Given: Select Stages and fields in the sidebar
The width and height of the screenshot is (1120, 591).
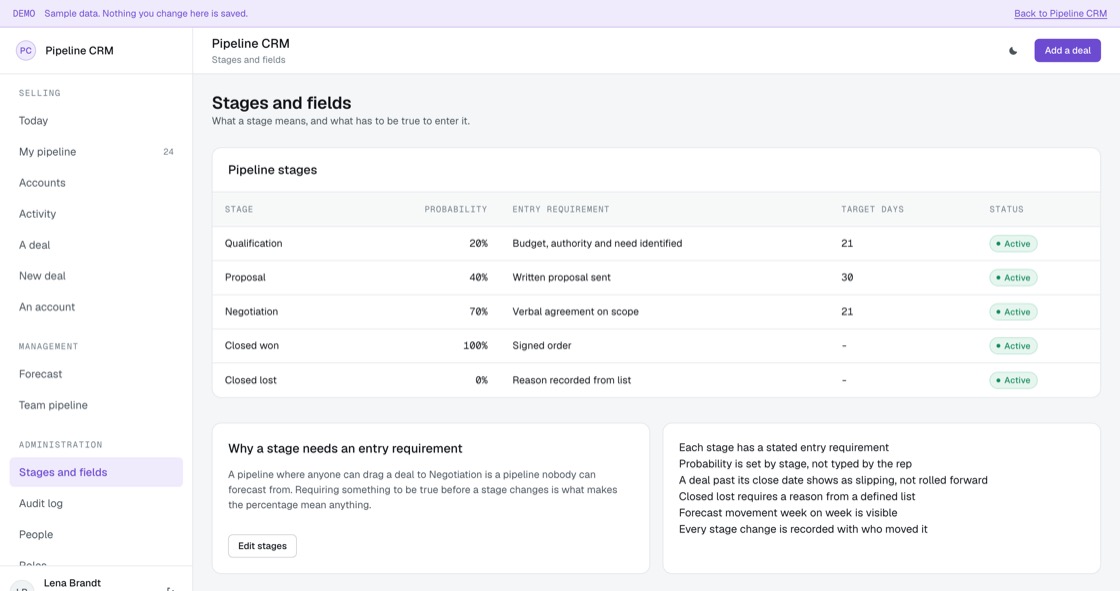Looking at the screenshot, I should 96,472.
